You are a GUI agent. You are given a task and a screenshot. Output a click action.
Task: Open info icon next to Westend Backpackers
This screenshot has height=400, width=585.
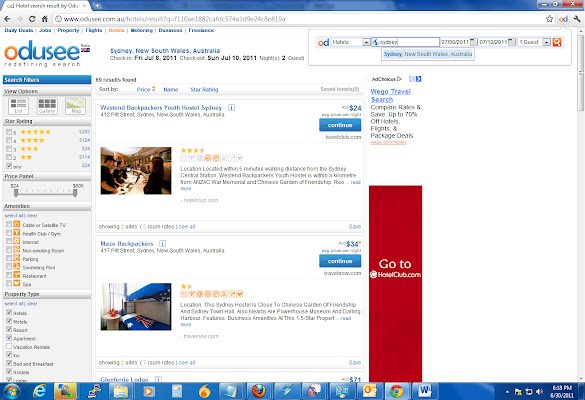tap(231, 107)
